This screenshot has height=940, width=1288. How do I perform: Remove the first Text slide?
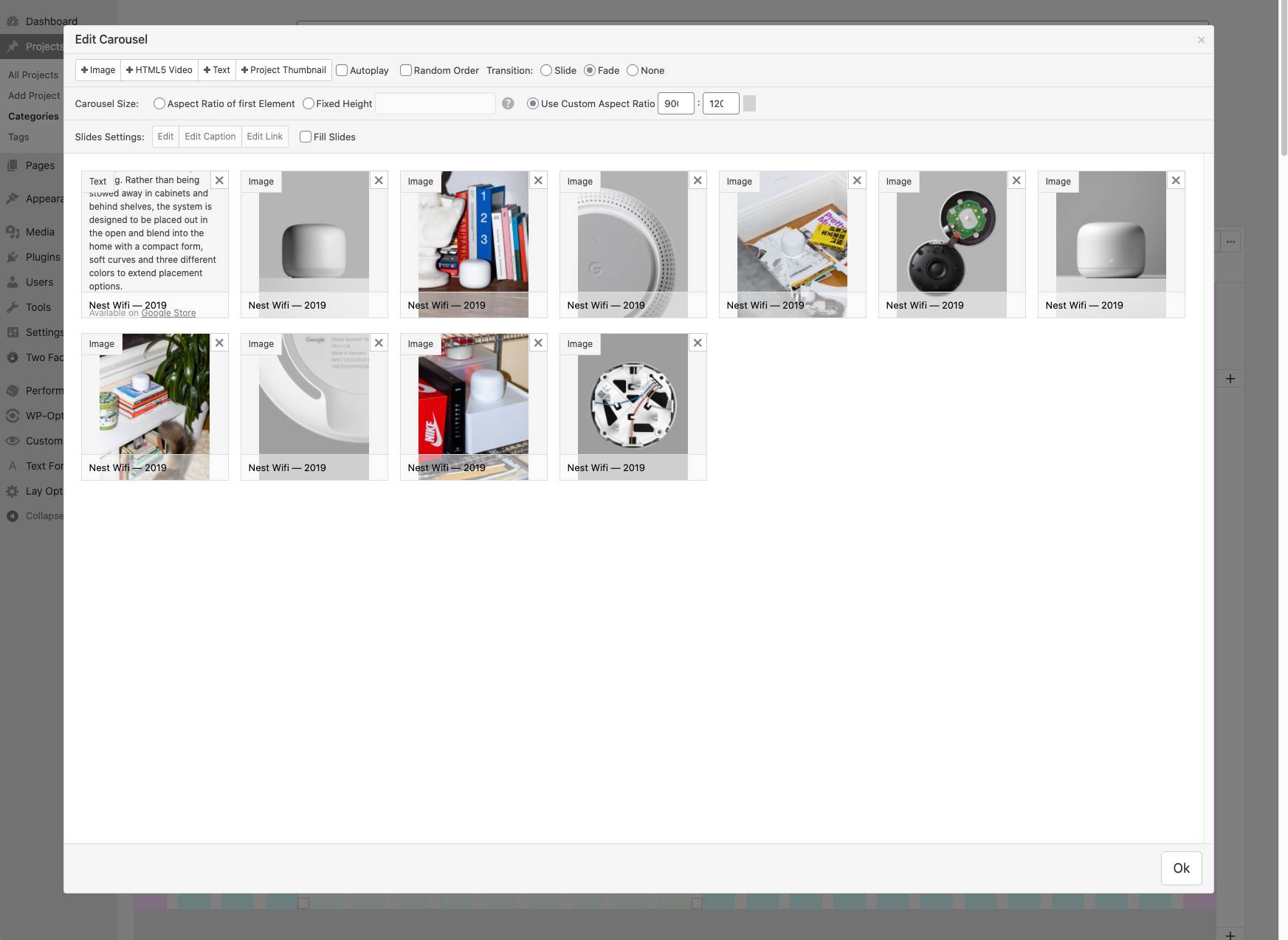pyautogui.click(x=219, y=180)
